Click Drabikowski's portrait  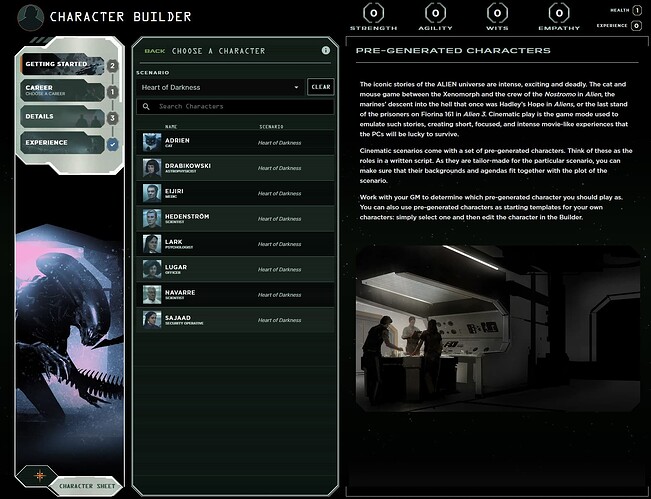tap(152, 168)
